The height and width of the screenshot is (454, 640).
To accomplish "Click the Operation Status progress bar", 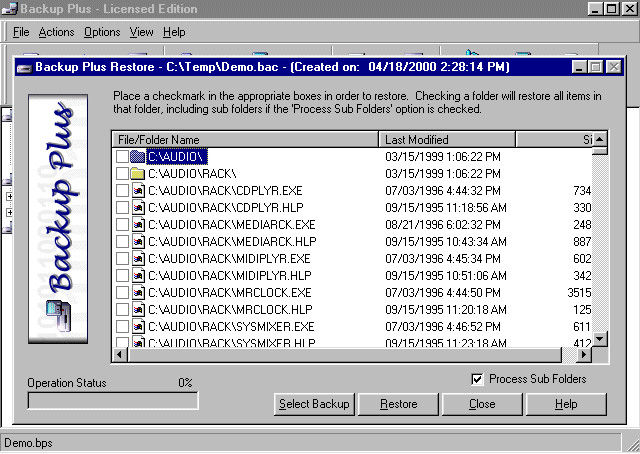I will tap(113, 401).
